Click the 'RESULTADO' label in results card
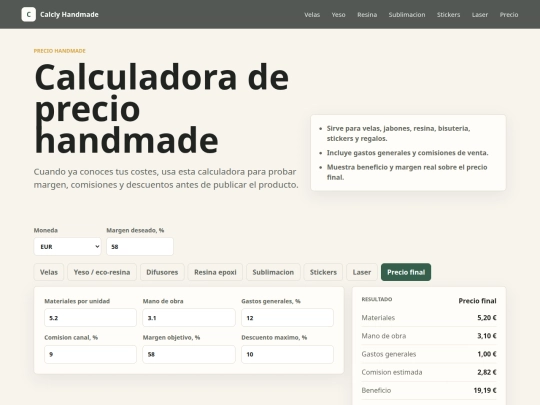Screen dimensions: 540x405 [377, 299]
